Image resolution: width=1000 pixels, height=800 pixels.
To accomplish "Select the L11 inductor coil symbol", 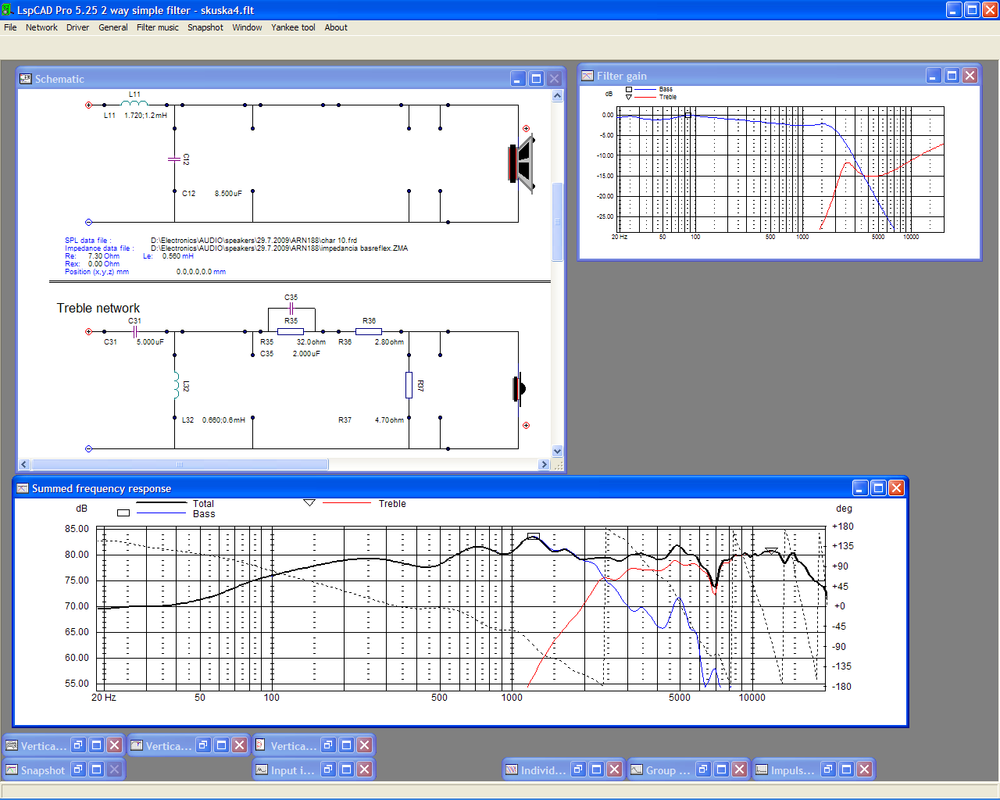I will pyautogui.click(x=135, y=103).
